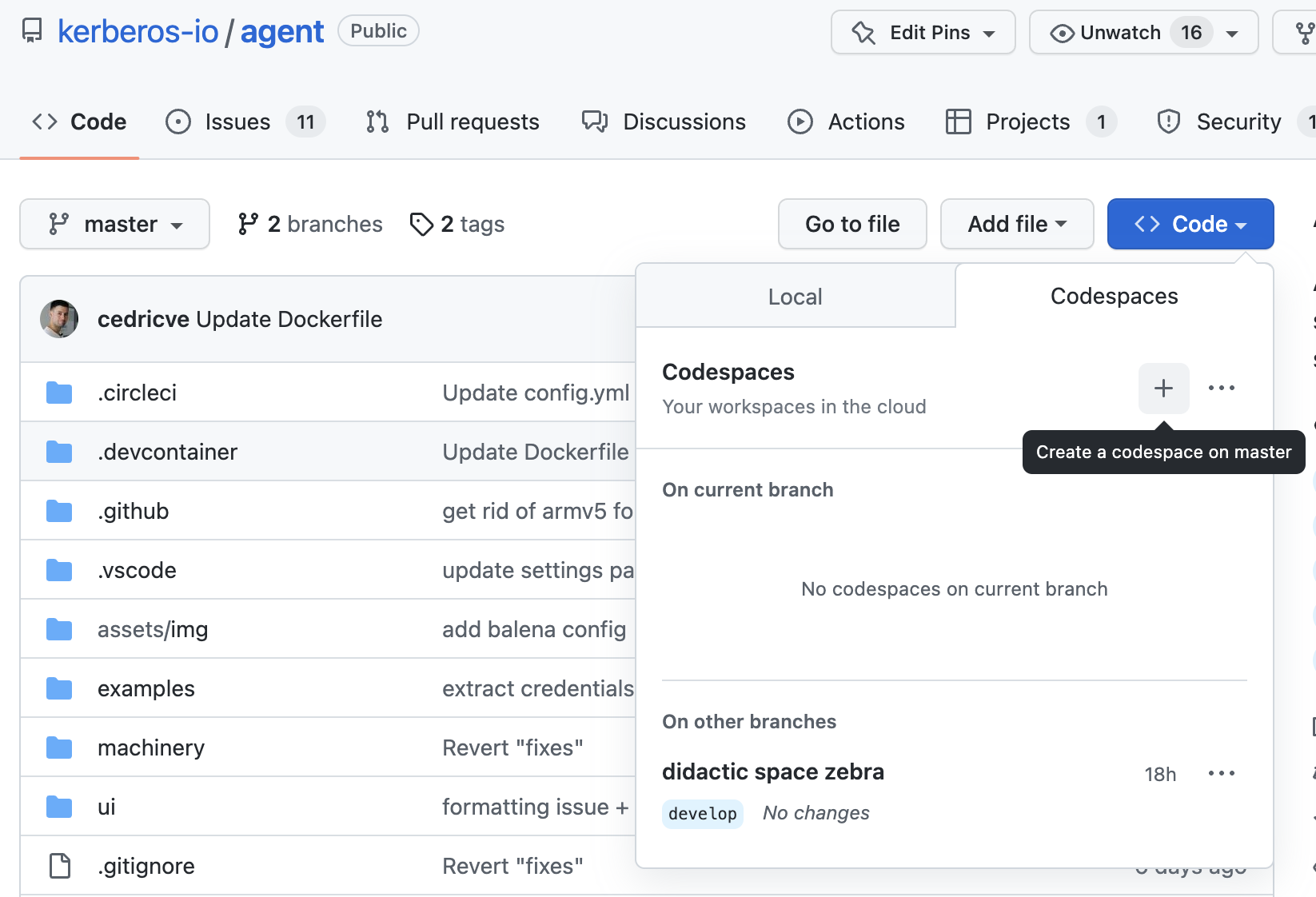Viewport: 1316px width, 897px height.
Task: Open the kerberos-io organization link
Action: pyautogui.click(x=137, y=31)
